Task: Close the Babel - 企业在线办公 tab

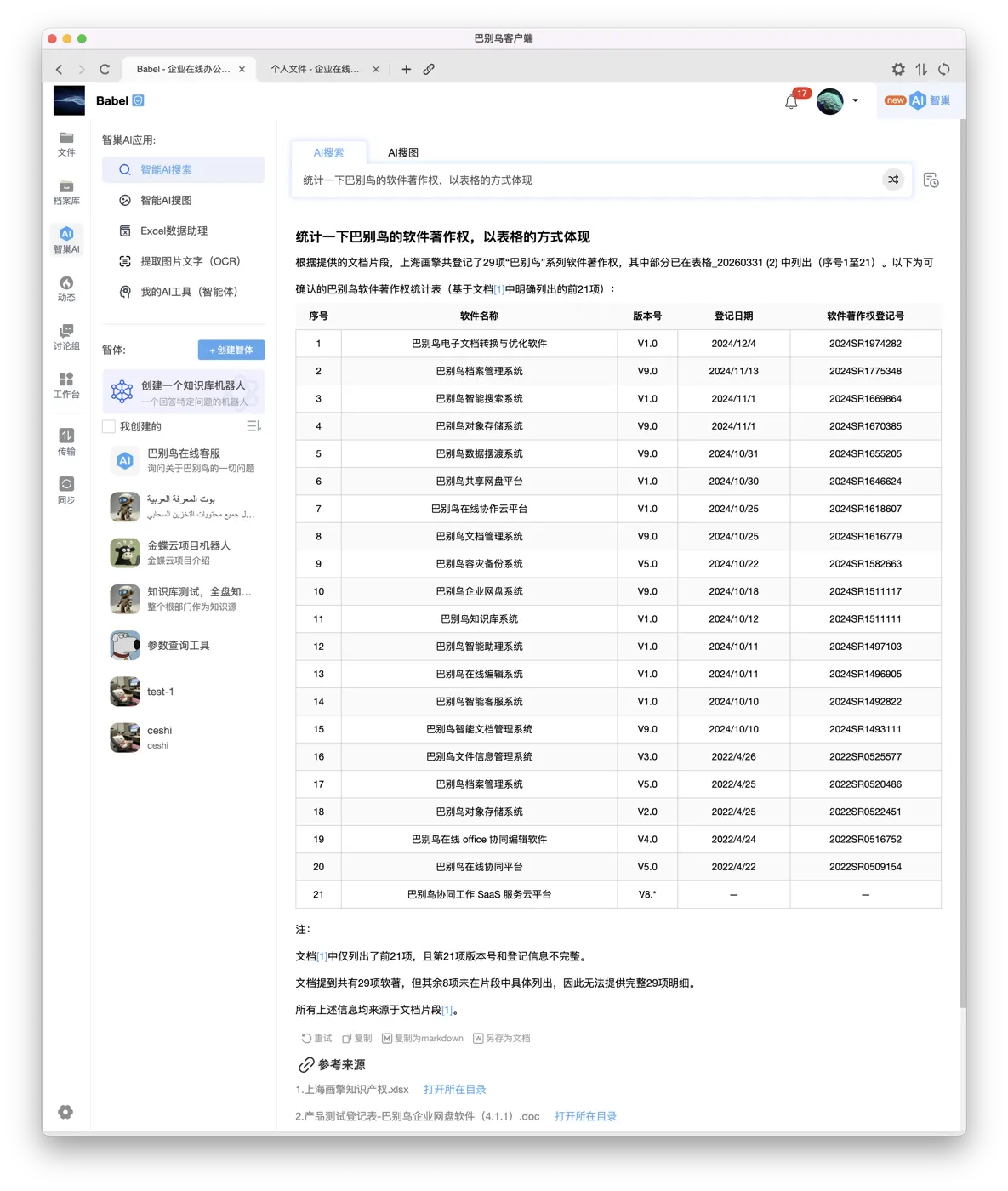Action: pyautogui.click(x=242, y=70)
